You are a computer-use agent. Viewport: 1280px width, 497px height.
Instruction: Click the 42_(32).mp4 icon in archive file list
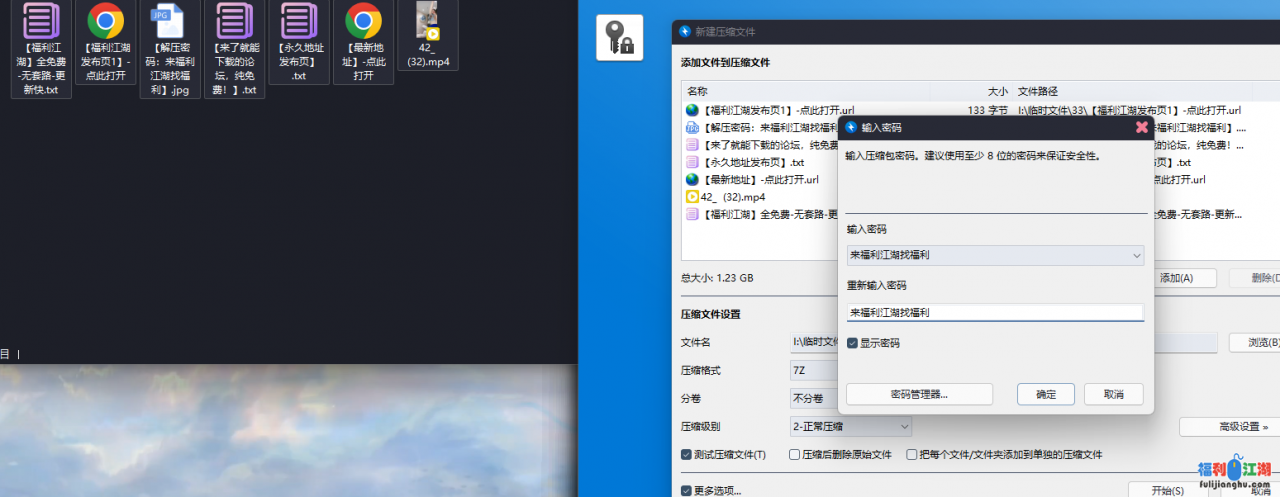(692, 197)
